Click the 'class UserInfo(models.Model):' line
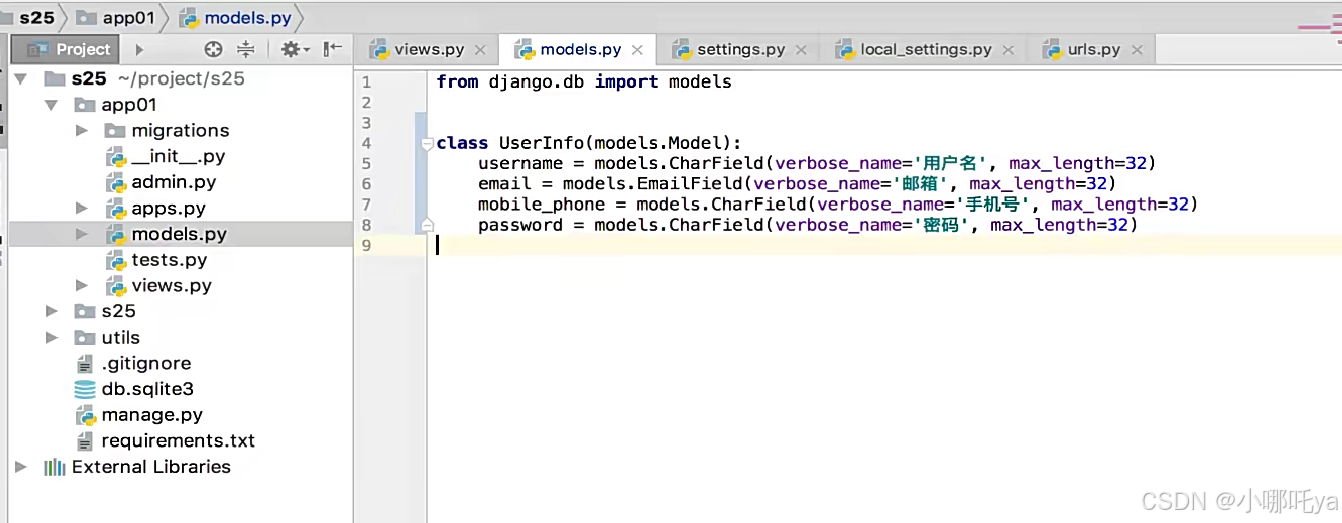The height and width of the screenshot is (523, 1342). (x=589, y=143)
